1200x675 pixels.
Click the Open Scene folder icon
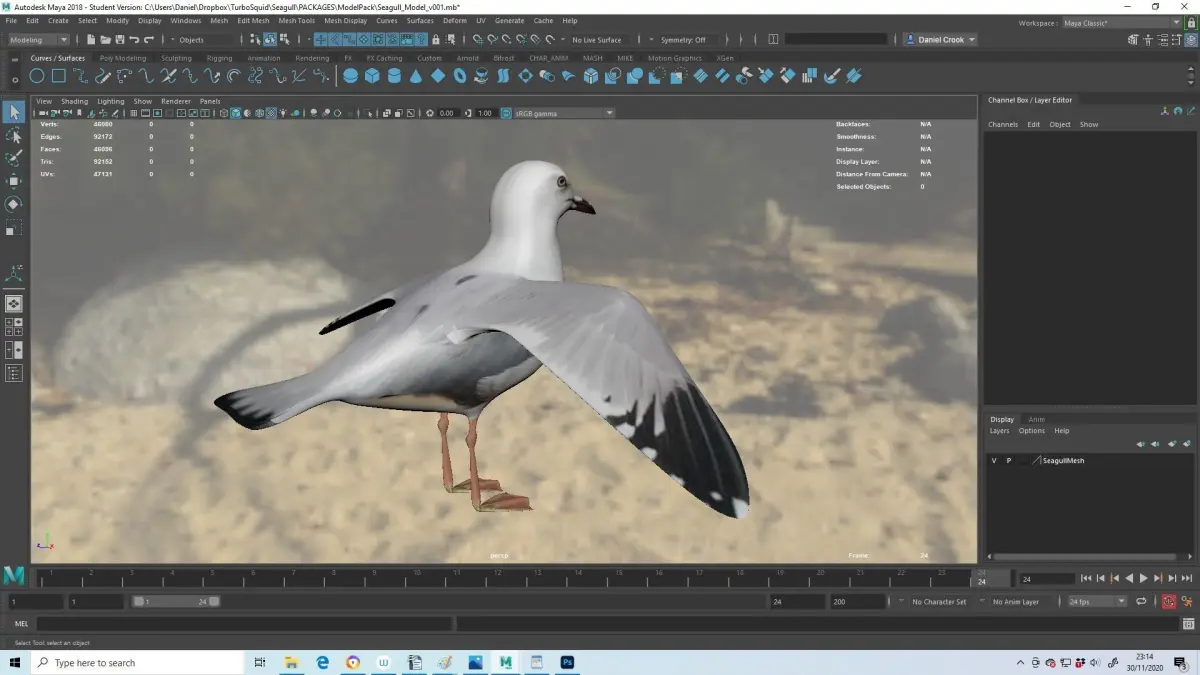click(x=105, y=40)
